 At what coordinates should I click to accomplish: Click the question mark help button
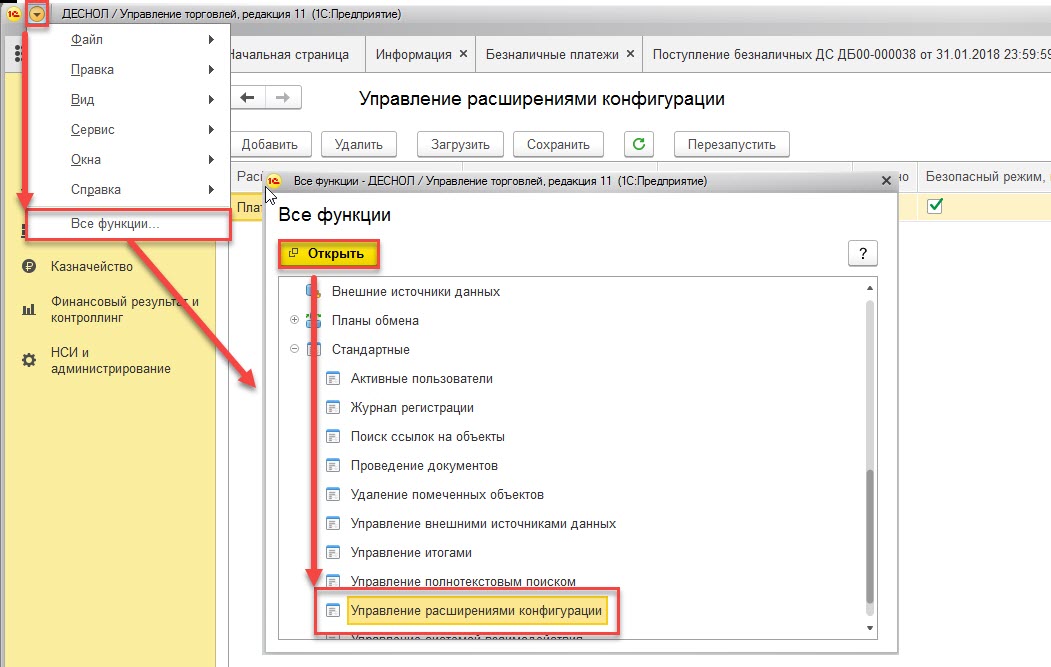click(x=863, y=253)
